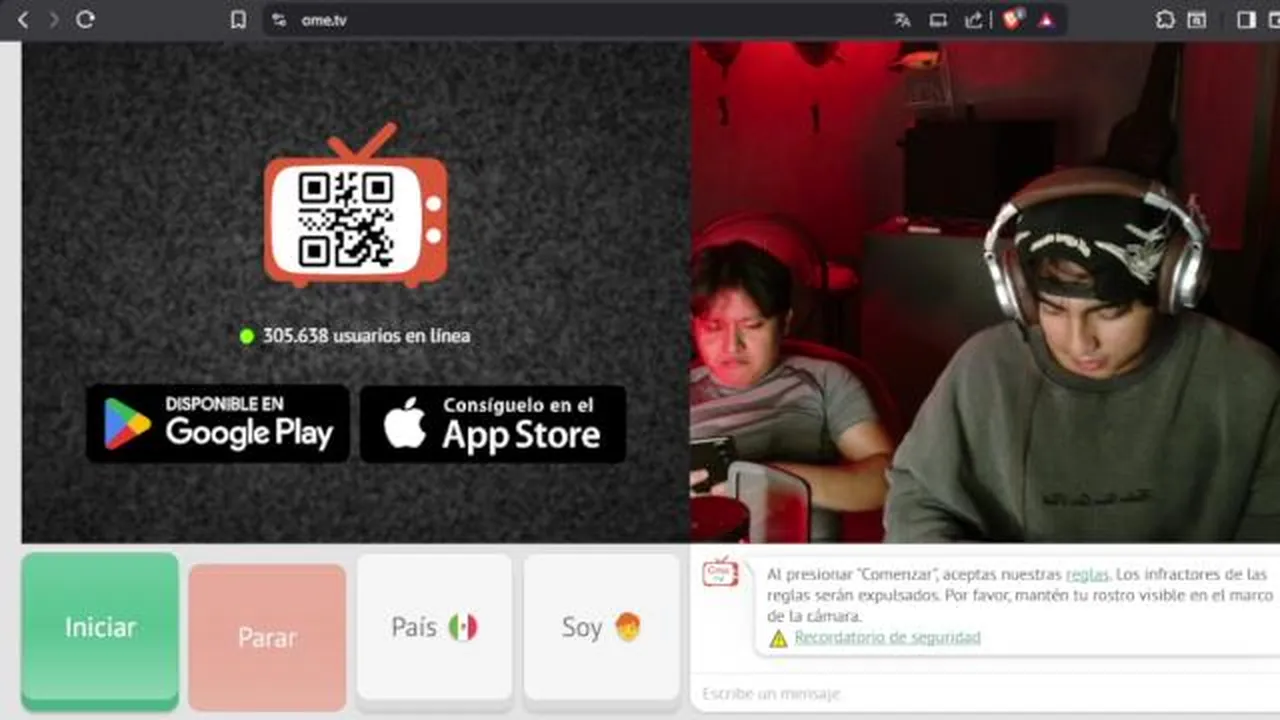Click the yellow warning triangle icon
This screenshot has height=720, width=1280.
point(778,638)
